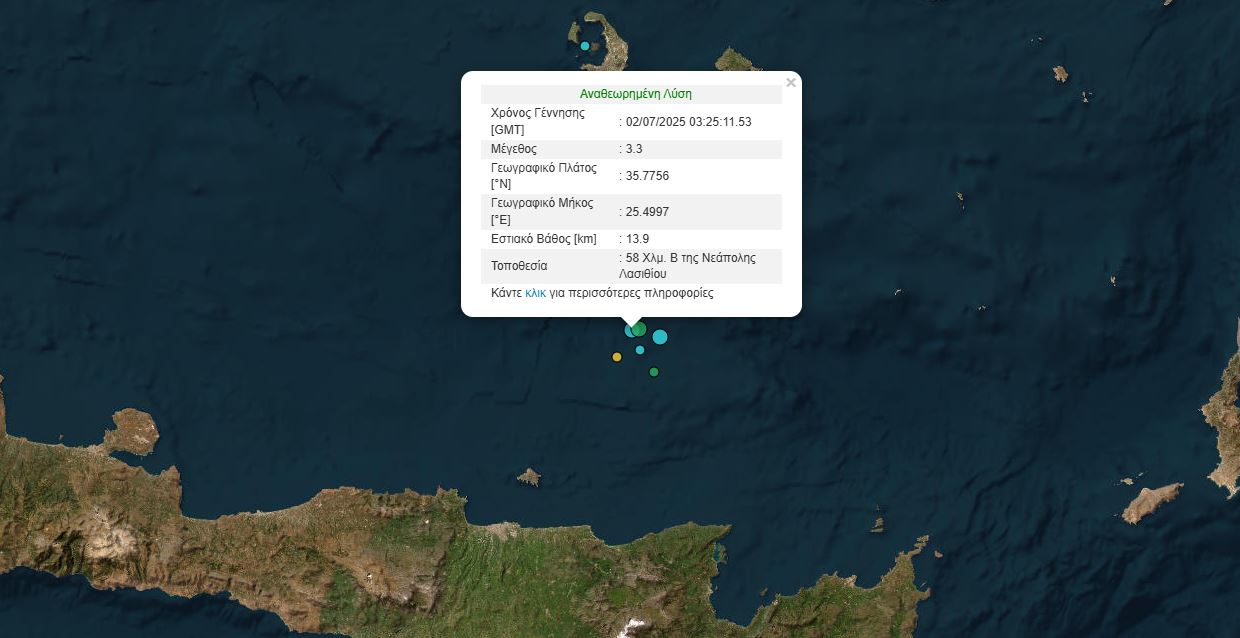Click the 'Τοποθεσία' row label

[519, 266]
